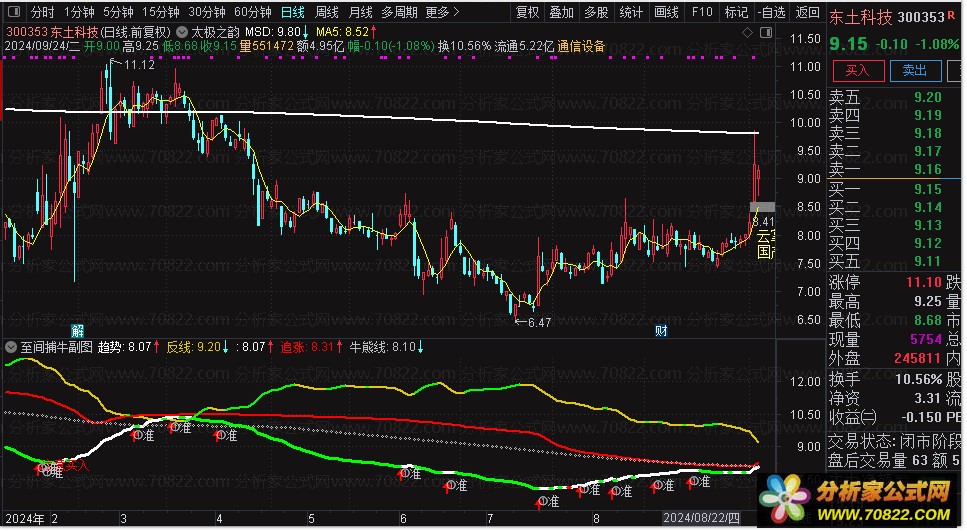Click the 净资 3.31 value
The width and height of the screenshot is (967, 531).
pos(928,398)
